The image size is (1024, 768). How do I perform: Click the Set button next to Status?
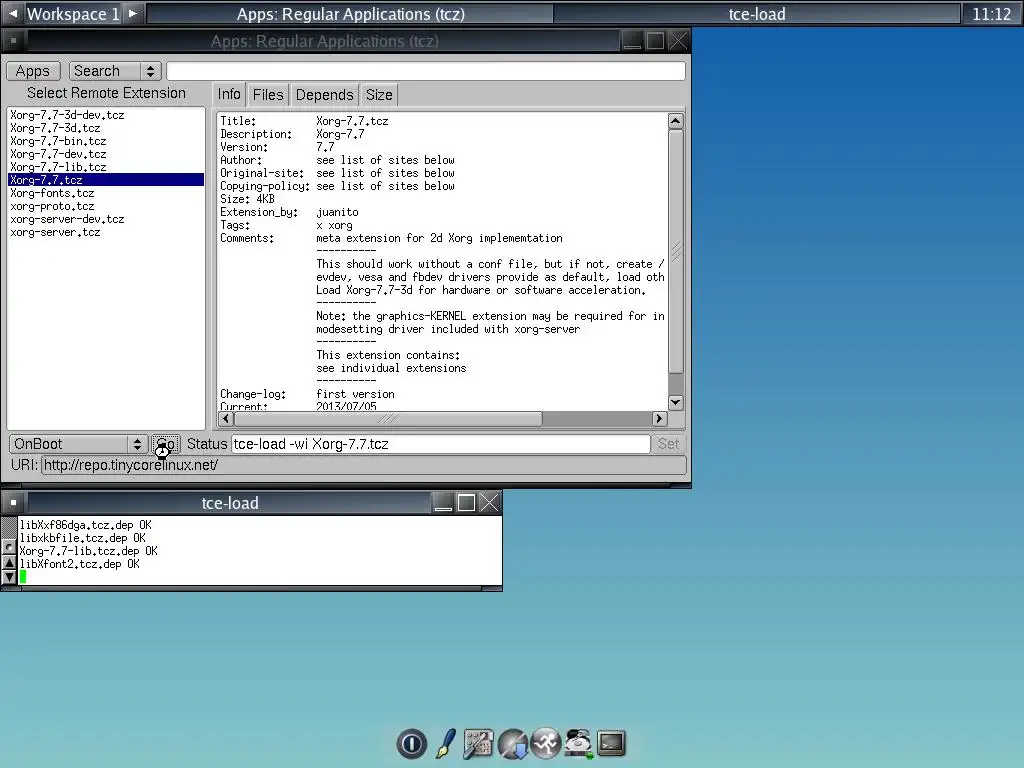[668, 444]
